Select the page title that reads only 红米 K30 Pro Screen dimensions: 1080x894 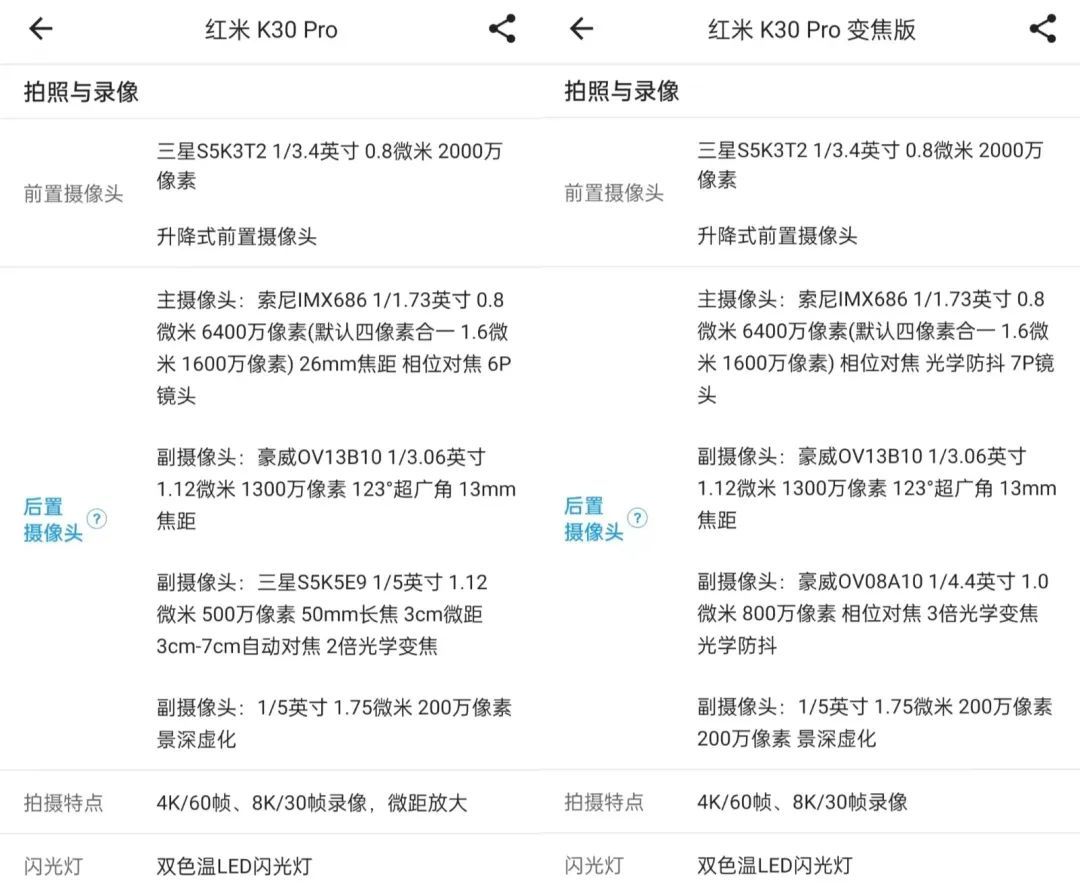[271, 30]
